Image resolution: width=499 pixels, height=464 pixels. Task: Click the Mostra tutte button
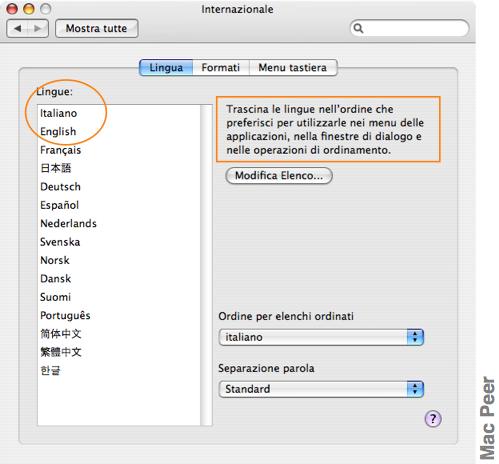click(97, 29)
